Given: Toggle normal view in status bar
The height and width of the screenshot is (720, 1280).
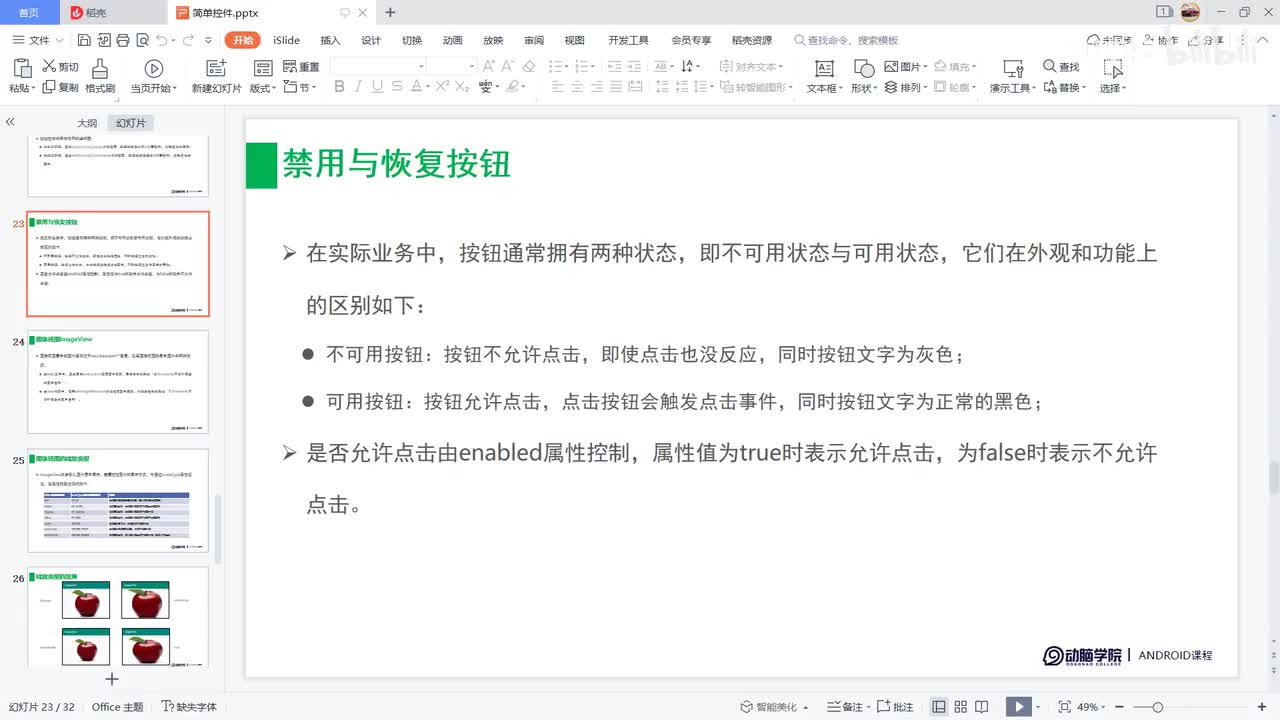Looking at the screenshot, I should pyautogui.click(x=939, y=707).
